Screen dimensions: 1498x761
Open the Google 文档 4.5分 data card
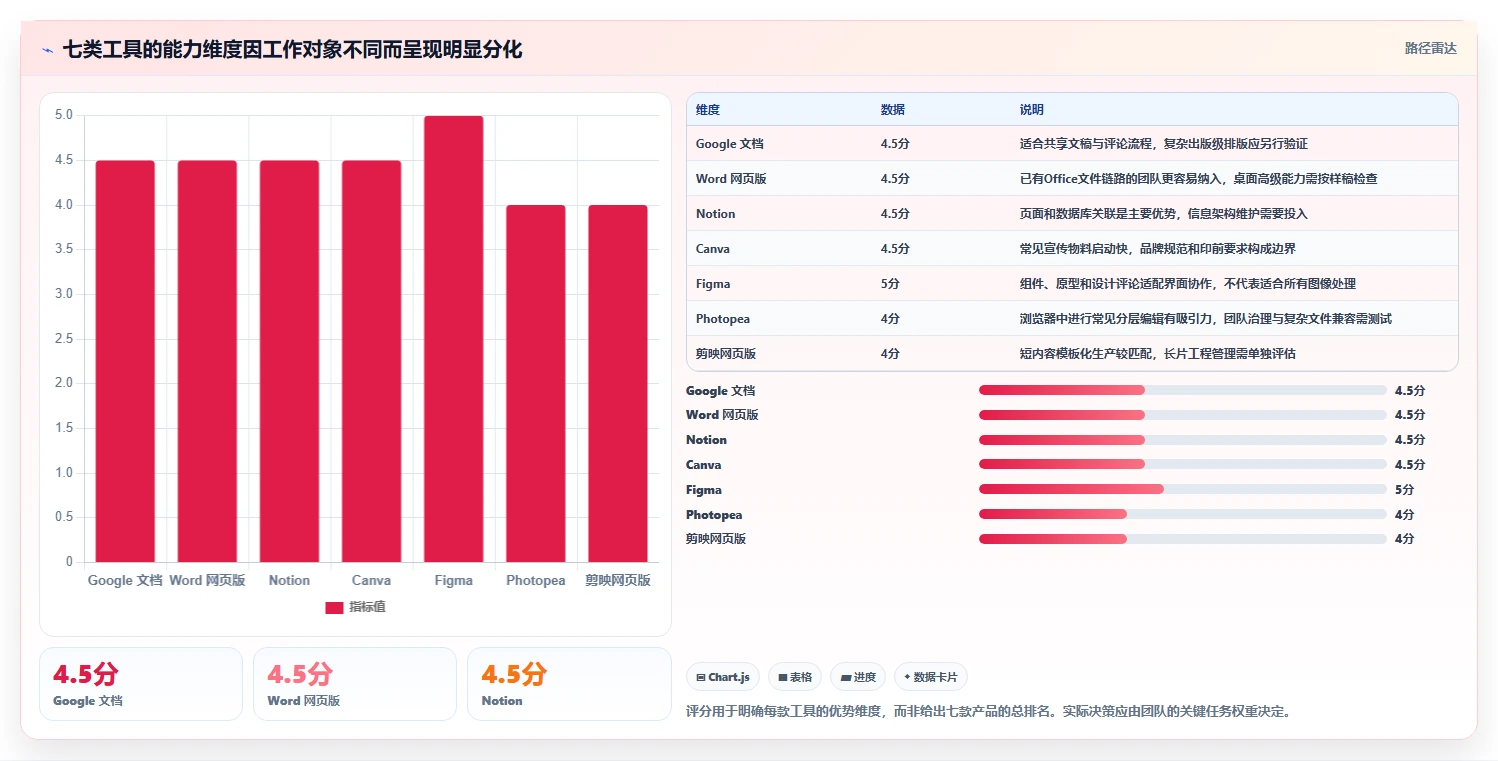tap(141, 684)
